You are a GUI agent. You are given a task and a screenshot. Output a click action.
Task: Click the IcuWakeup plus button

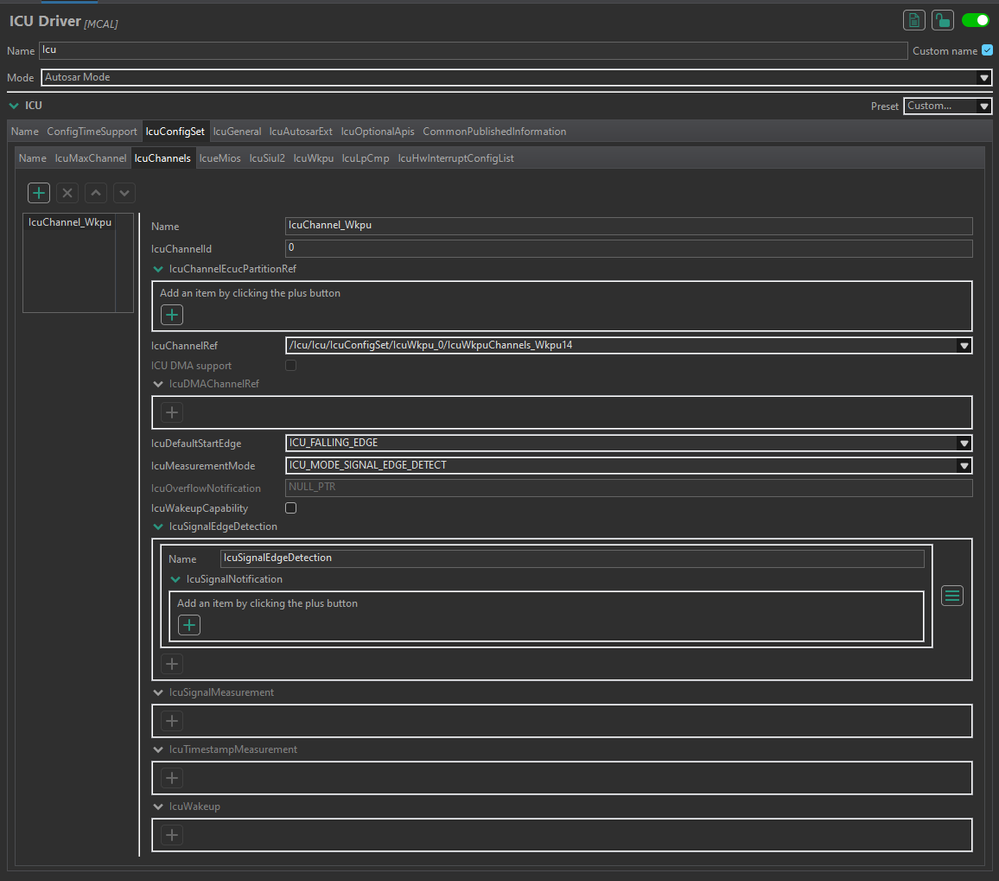coord(172,835)
